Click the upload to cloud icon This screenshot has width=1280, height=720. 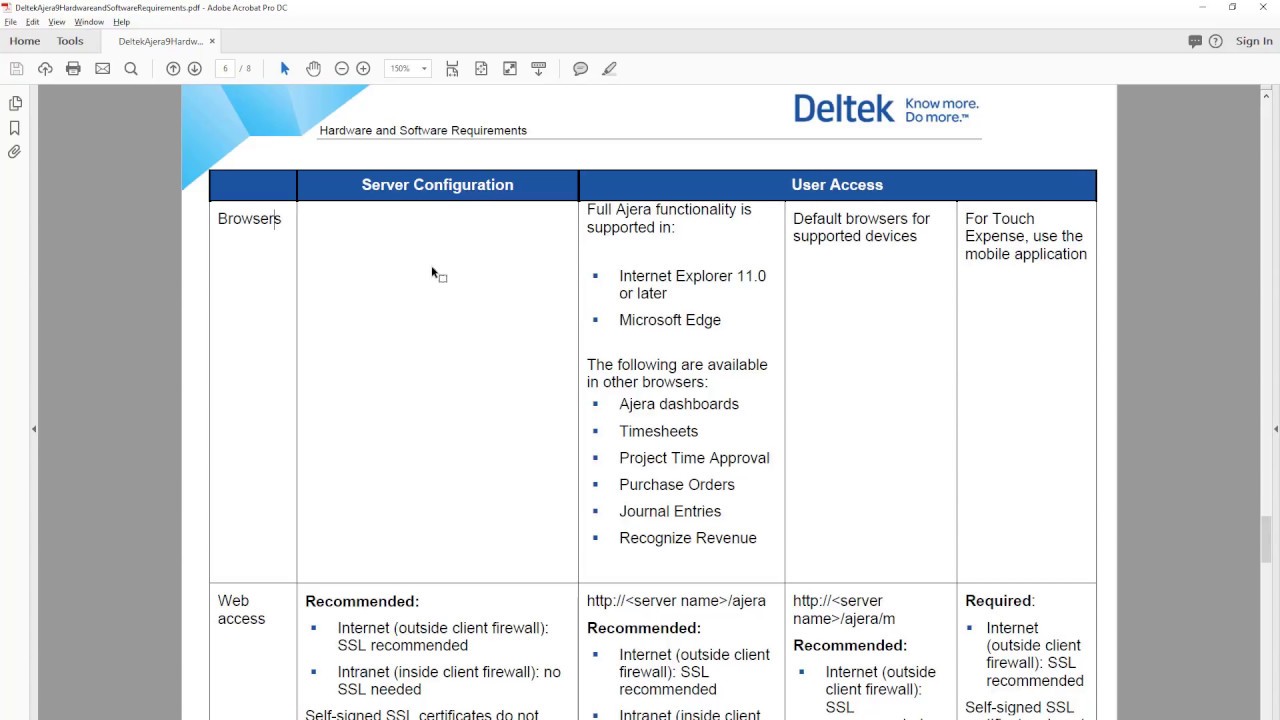tap(45, 69)
